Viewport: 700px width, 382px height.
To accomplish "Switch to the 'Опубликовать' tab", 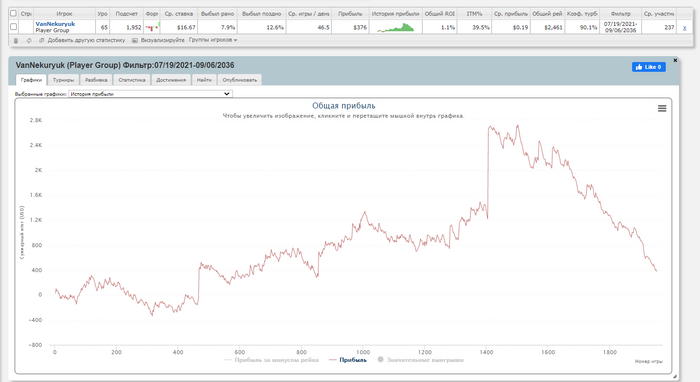I will [240, 80].
